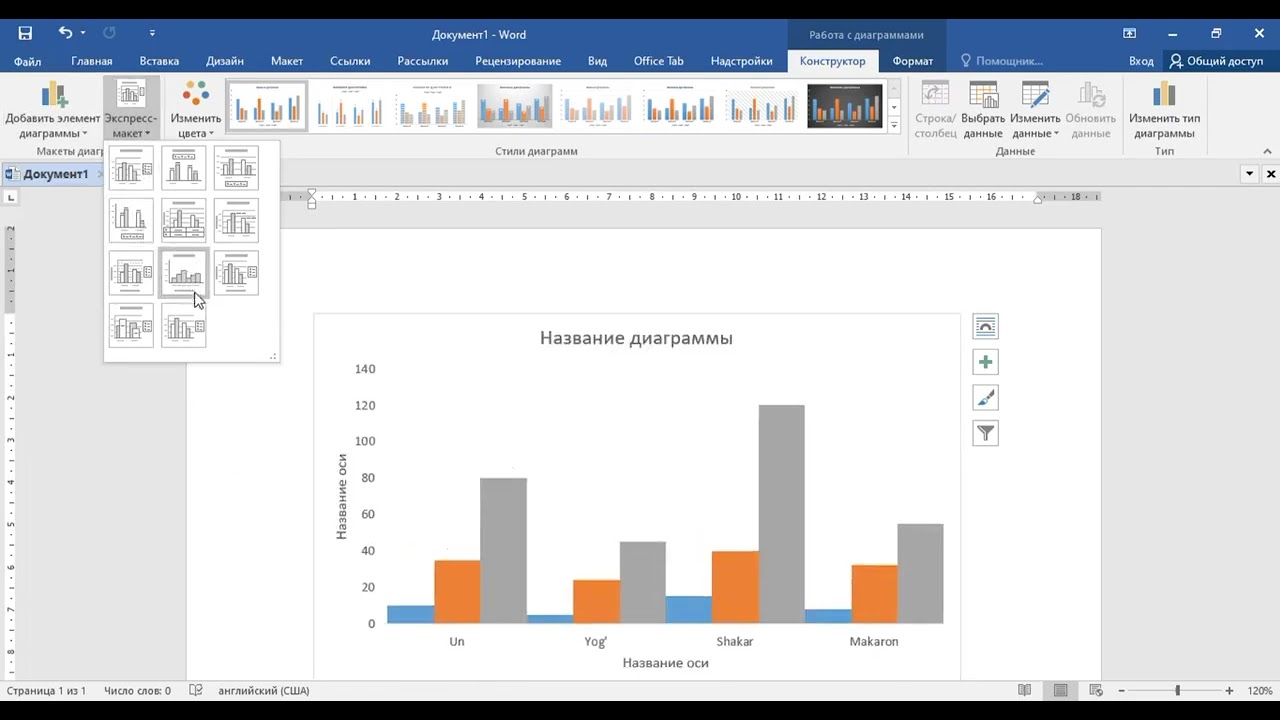Choose the last layout in second row
The image size is (1280, 720).
click(x=236, y=220)
